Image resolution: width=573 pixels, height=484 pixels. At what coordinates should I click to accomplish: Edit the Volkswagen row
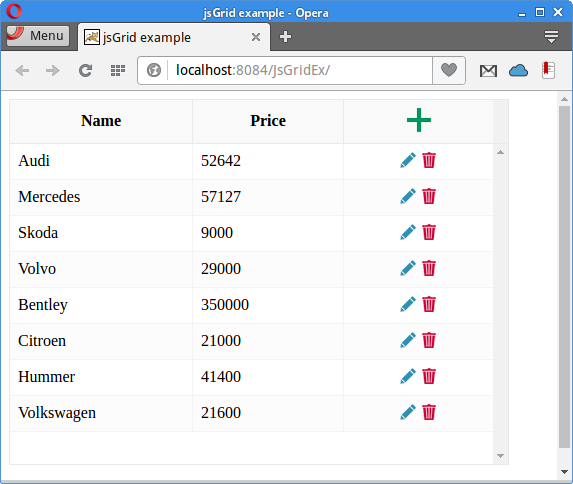408,412
